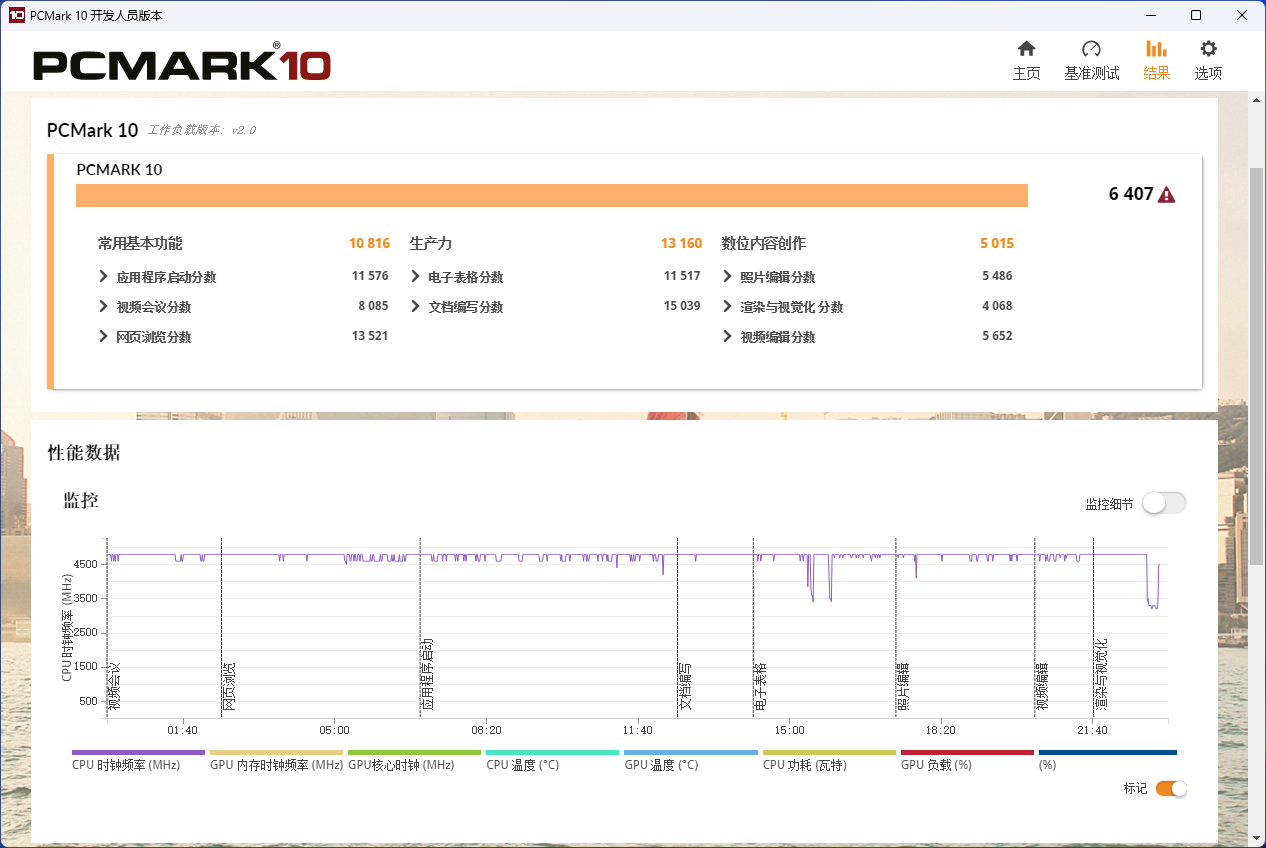Click the 文档编写 marker on the chart

[x=684, y=686]
